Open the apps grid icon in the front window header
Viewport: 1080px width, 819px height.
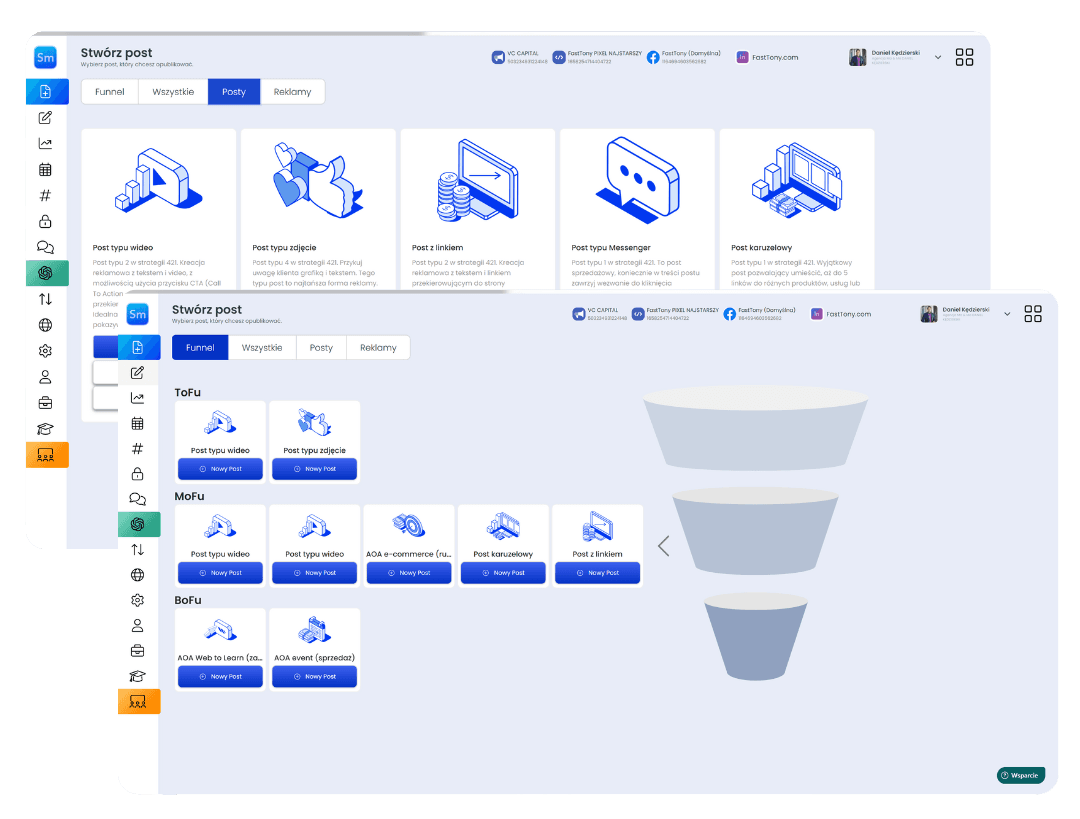(1033, 314)
